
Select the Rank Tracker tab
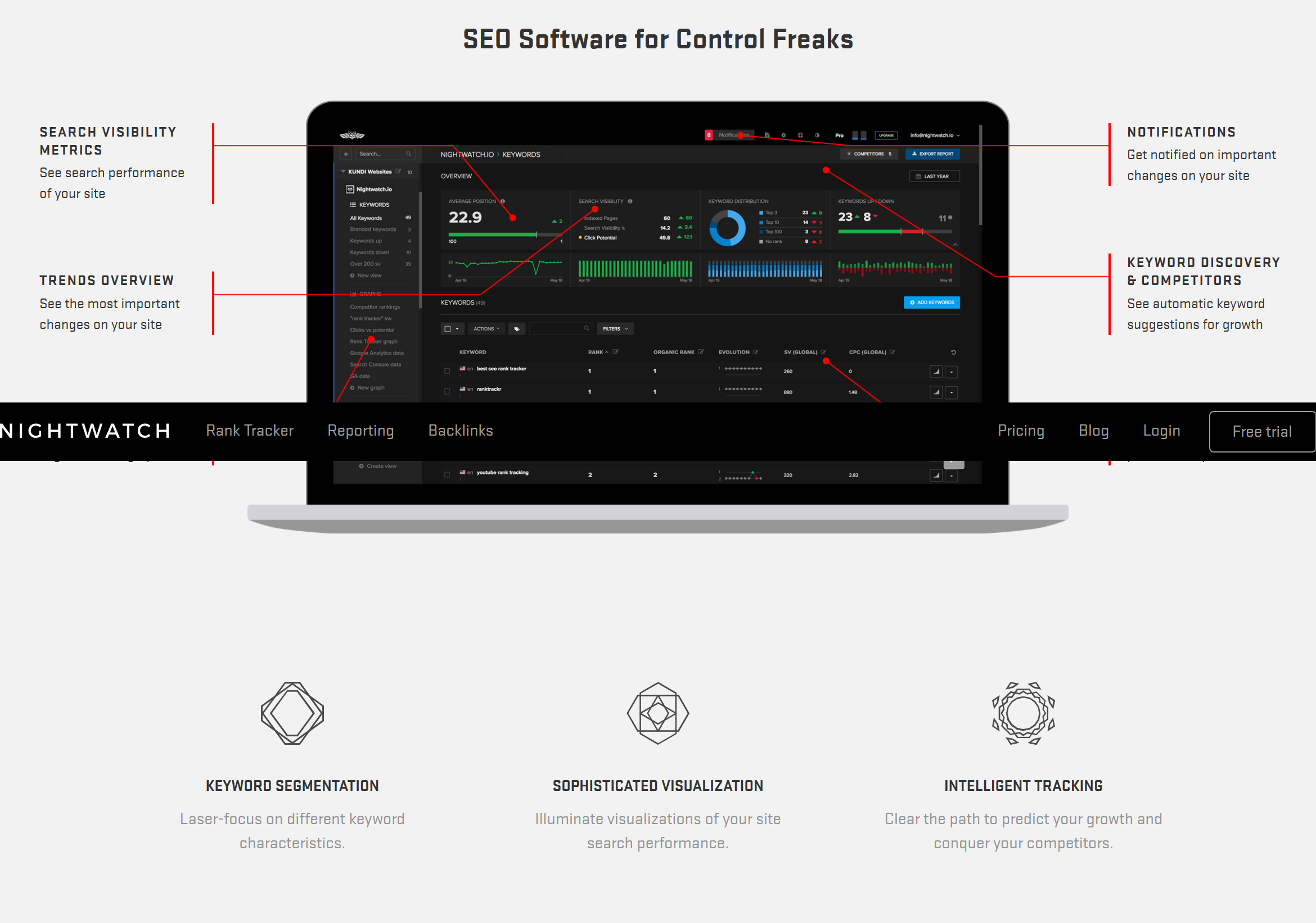(x=248, y=431)
